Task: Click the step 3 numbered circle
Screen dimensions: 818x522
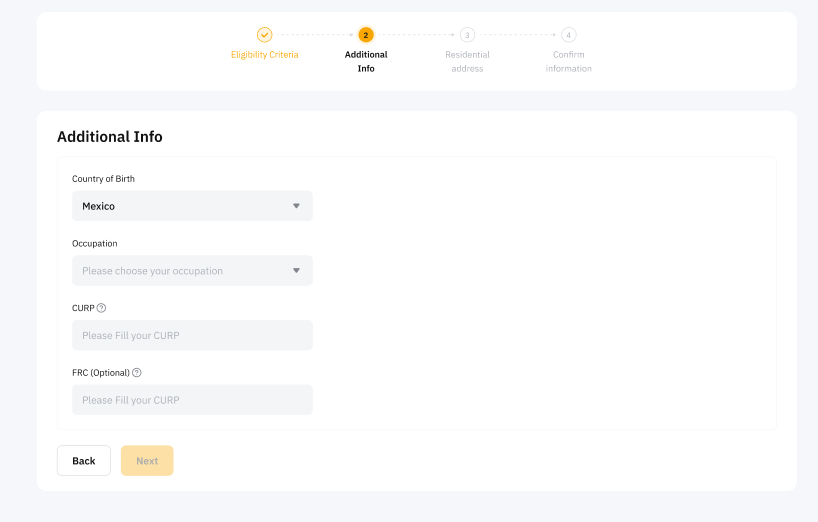Action: (467, 35)
